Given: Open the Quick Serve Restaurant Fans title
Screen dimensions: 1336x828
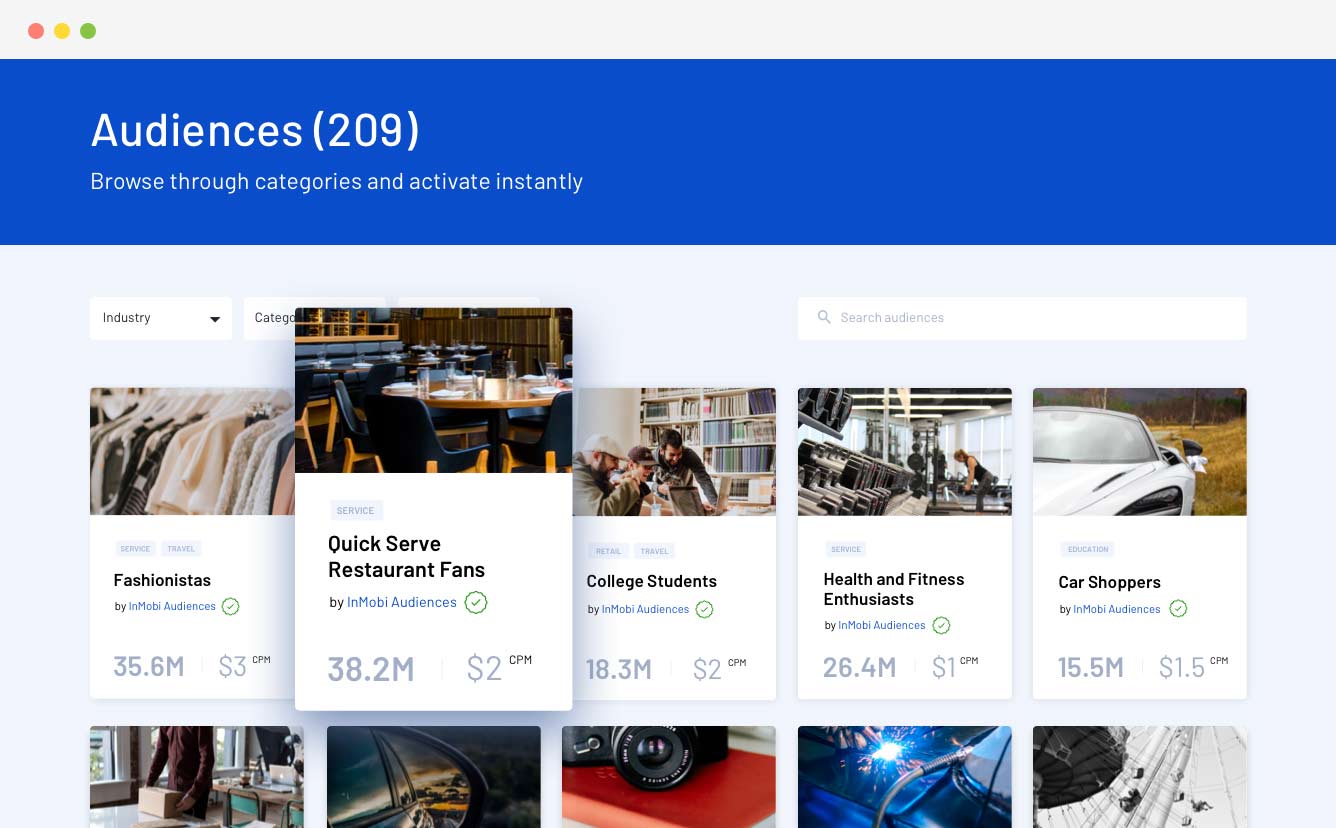Looking at the screenshot, I should pos(406,557).
